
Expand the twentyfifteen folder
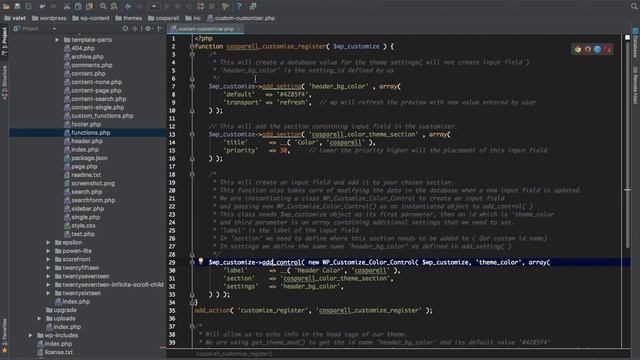click(48, 268)
